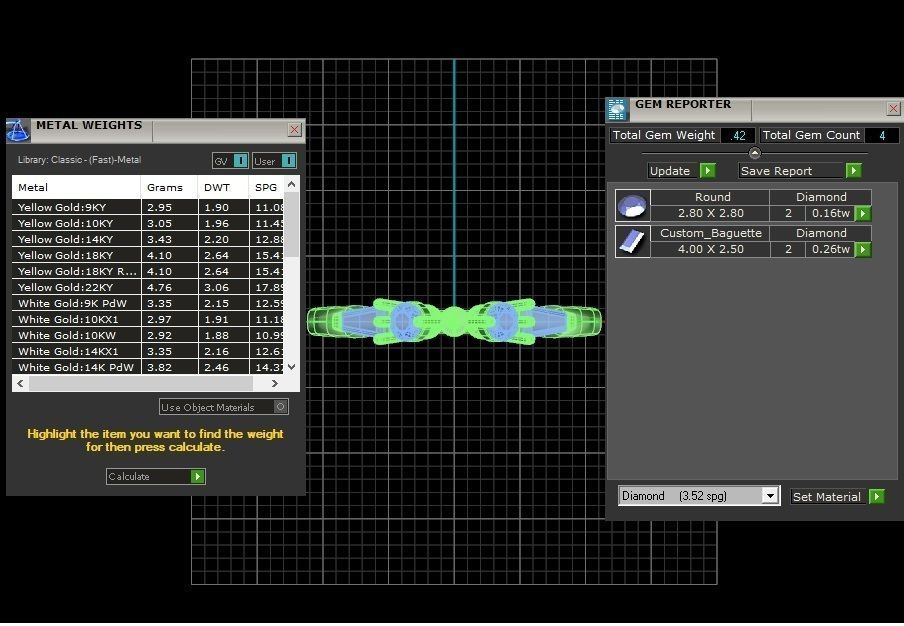
Task: Select the Yellow Gold:9KY row
Action: 148,207
